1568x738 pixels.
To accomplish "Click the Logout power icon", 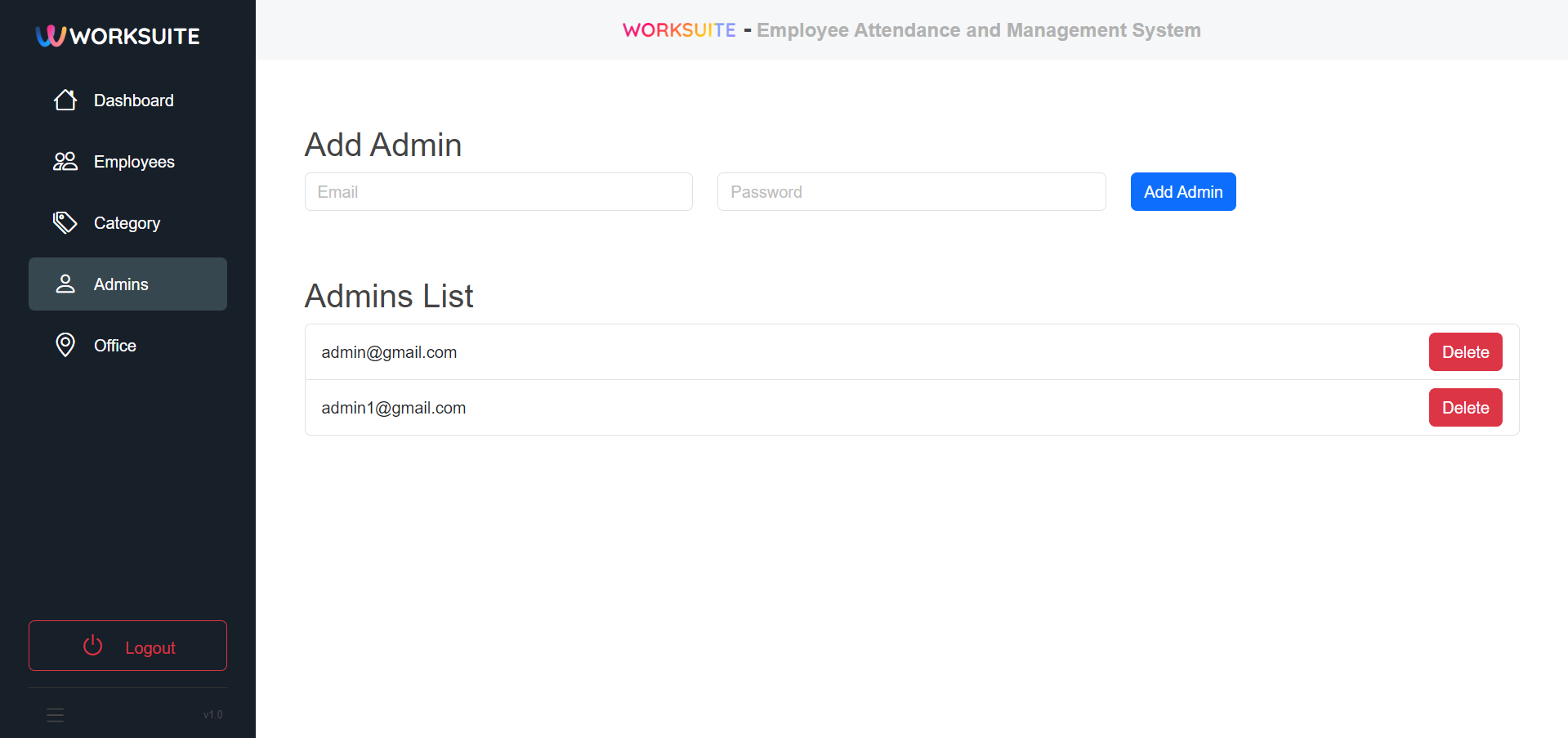I will 93,646.
